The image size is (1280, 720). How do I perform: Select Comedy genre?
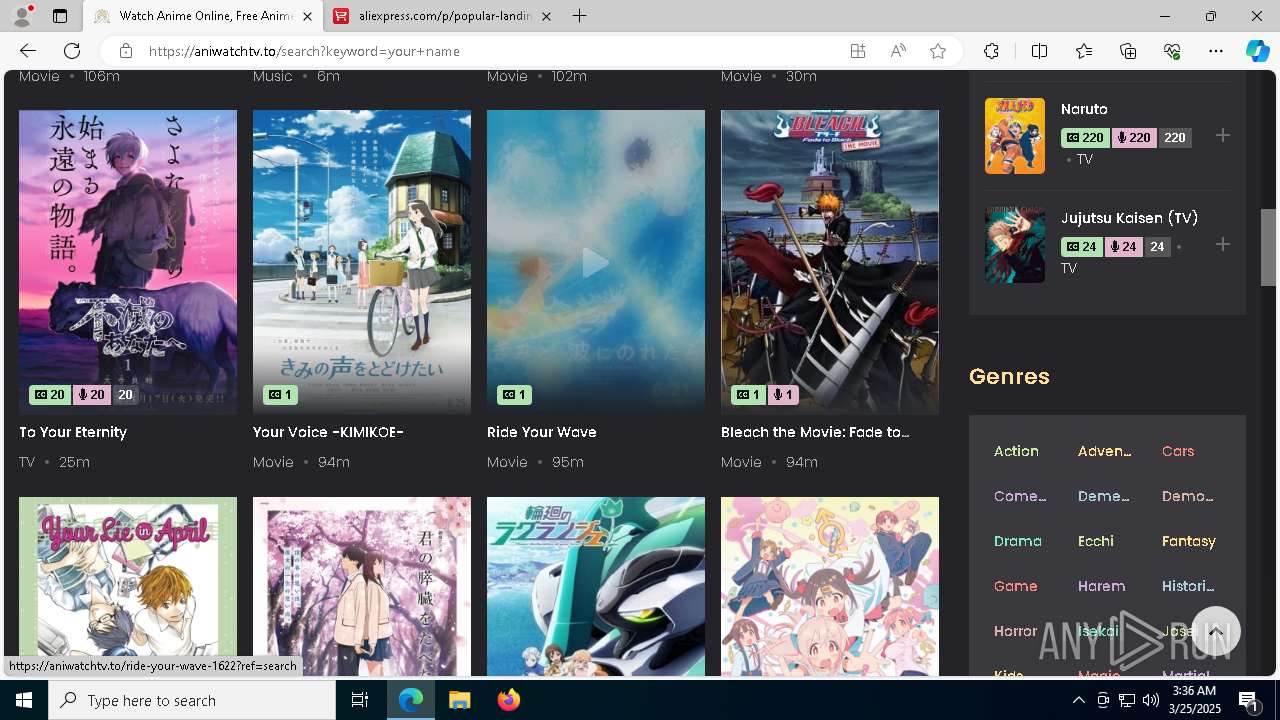tap(1020, 496)
